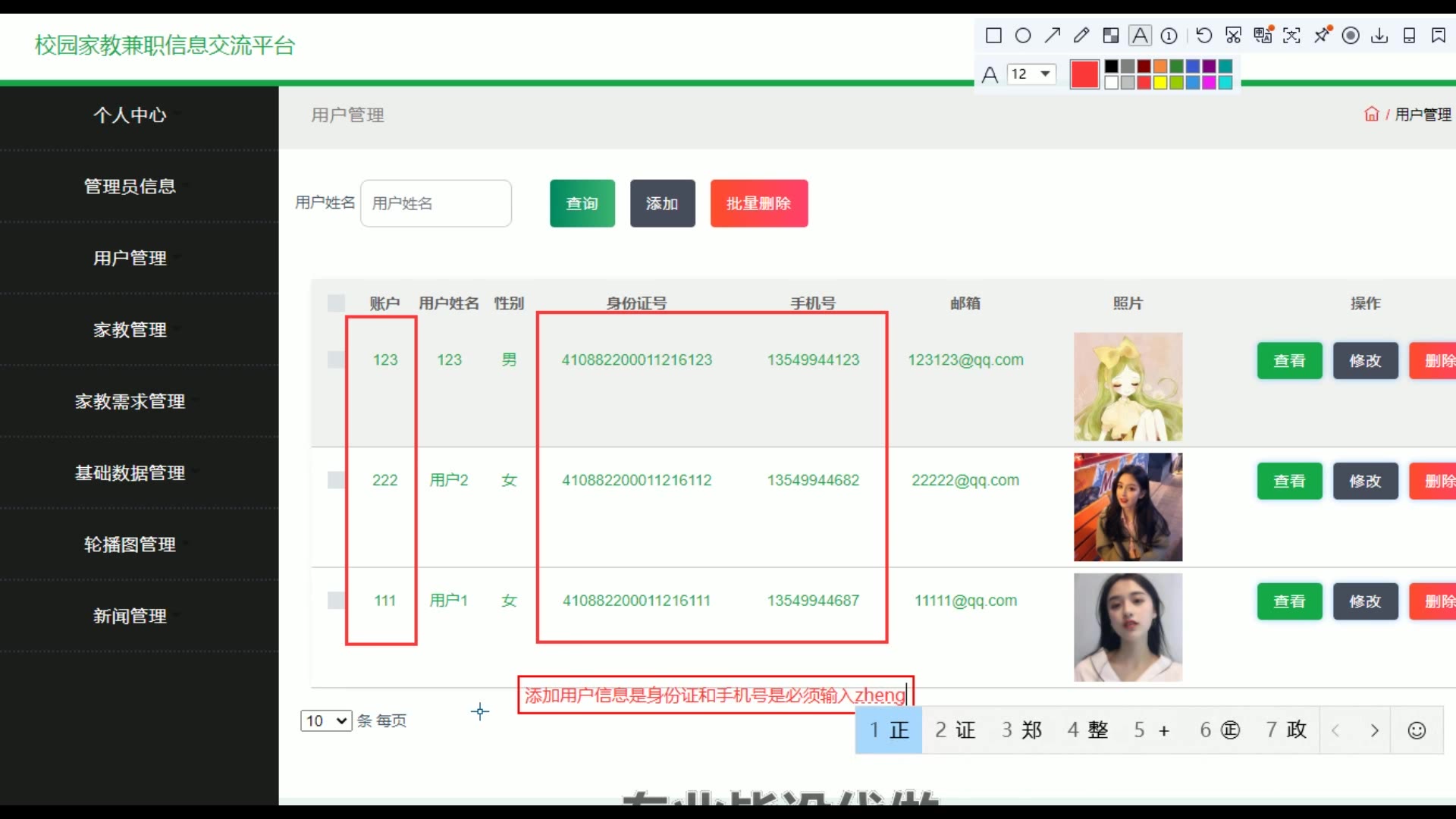Click the download save screenshot icon

[1380, 36]
